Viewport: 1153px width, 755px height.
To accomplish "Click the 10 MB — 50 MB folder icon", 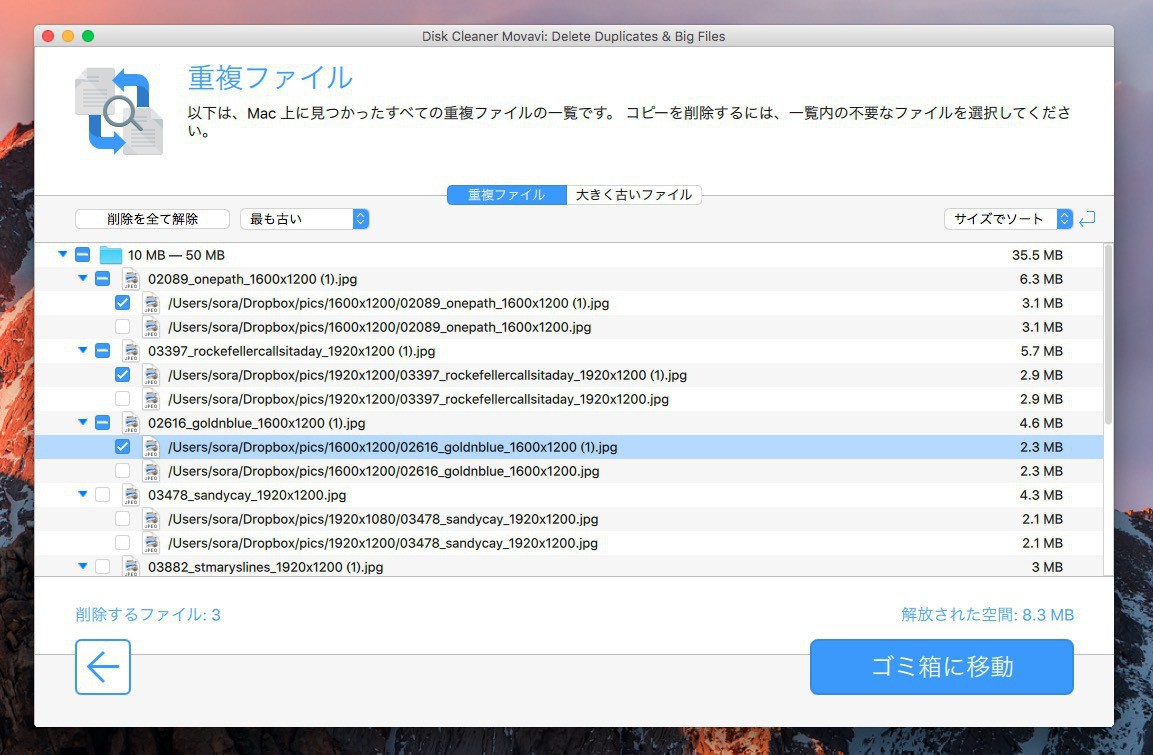I will tap(110, 255).
